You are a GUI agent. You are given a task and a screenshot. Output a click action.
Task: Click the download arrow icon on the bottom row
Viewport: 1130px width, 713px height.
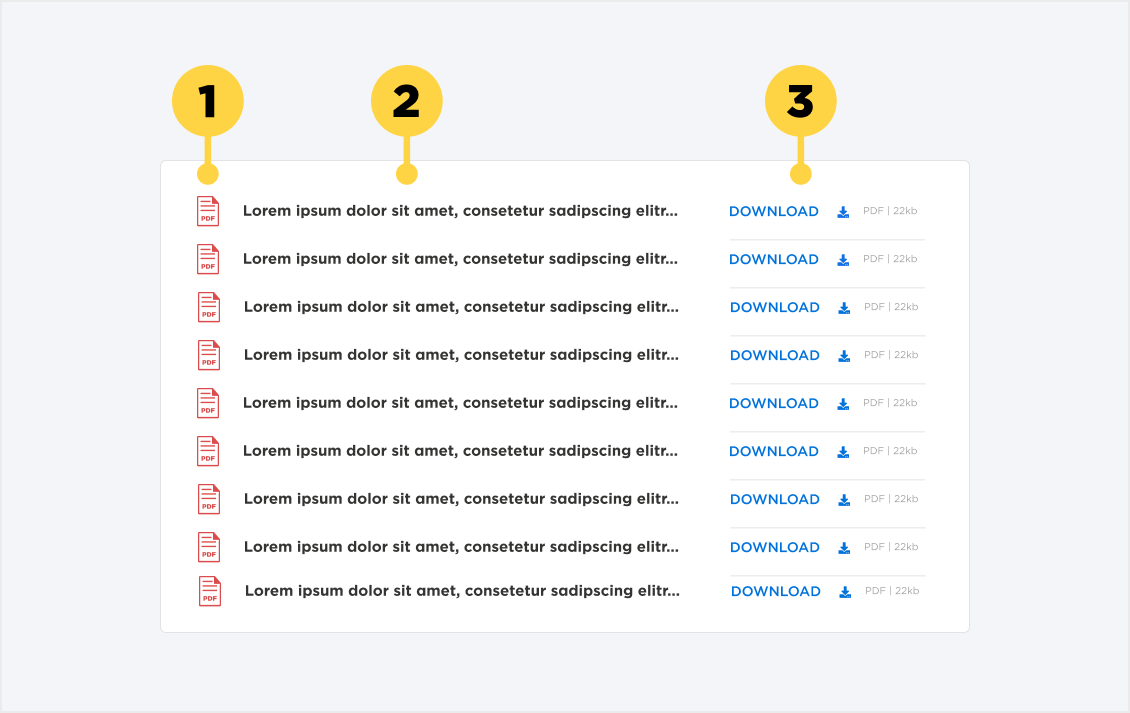[x=844, y=591]
